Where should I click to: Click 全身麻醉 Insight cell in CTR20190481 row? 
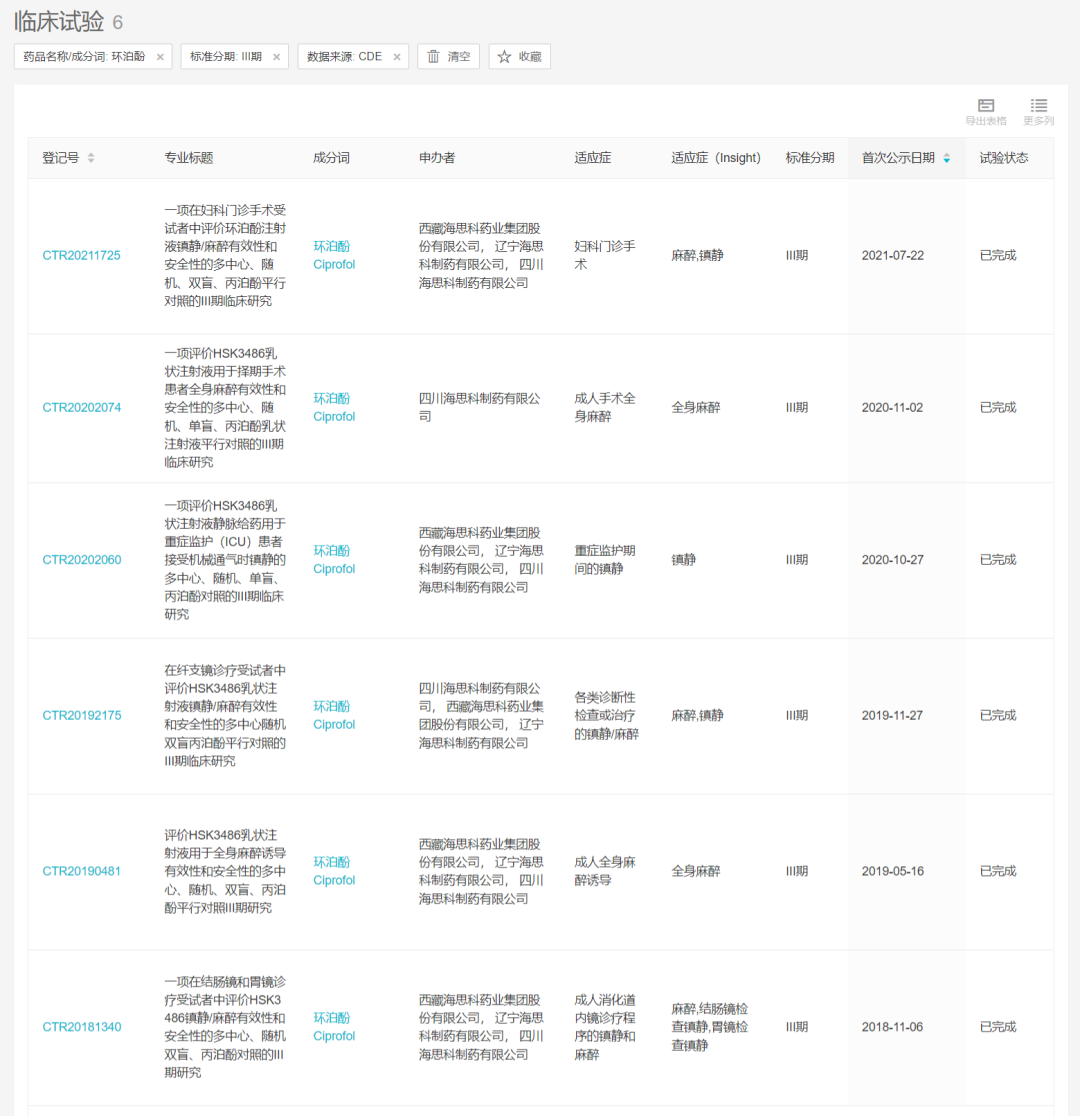point(696,871)
